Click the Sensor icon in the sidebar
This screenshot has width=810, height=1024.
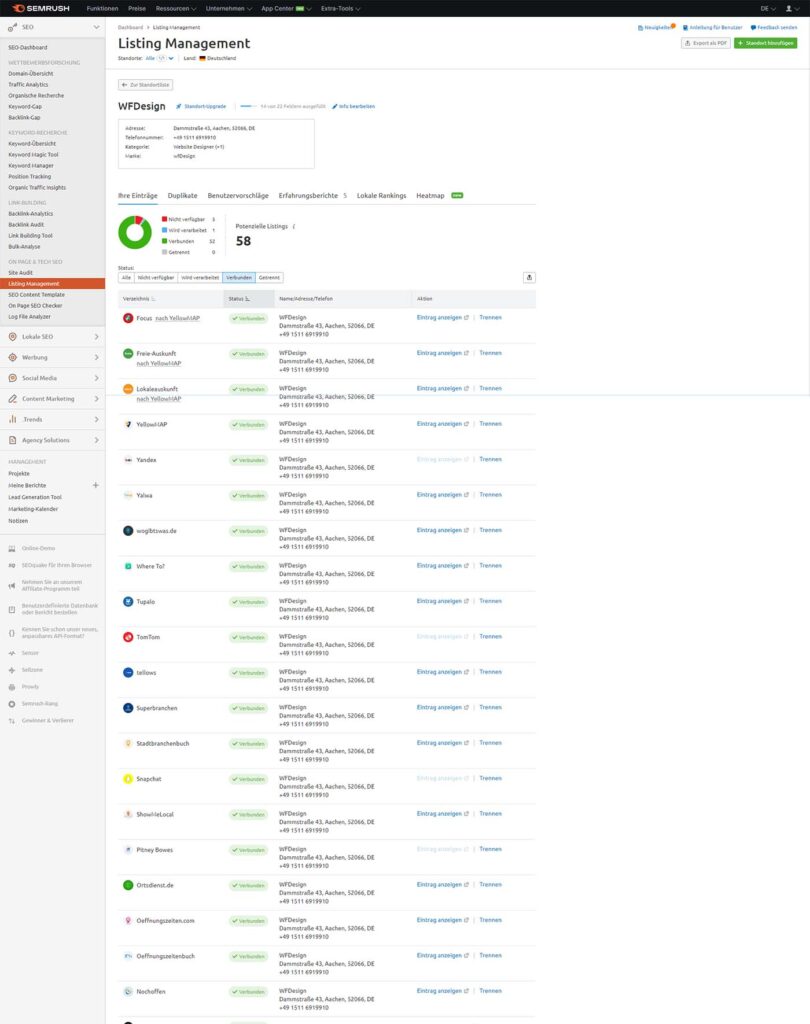(x=12, y=653)
